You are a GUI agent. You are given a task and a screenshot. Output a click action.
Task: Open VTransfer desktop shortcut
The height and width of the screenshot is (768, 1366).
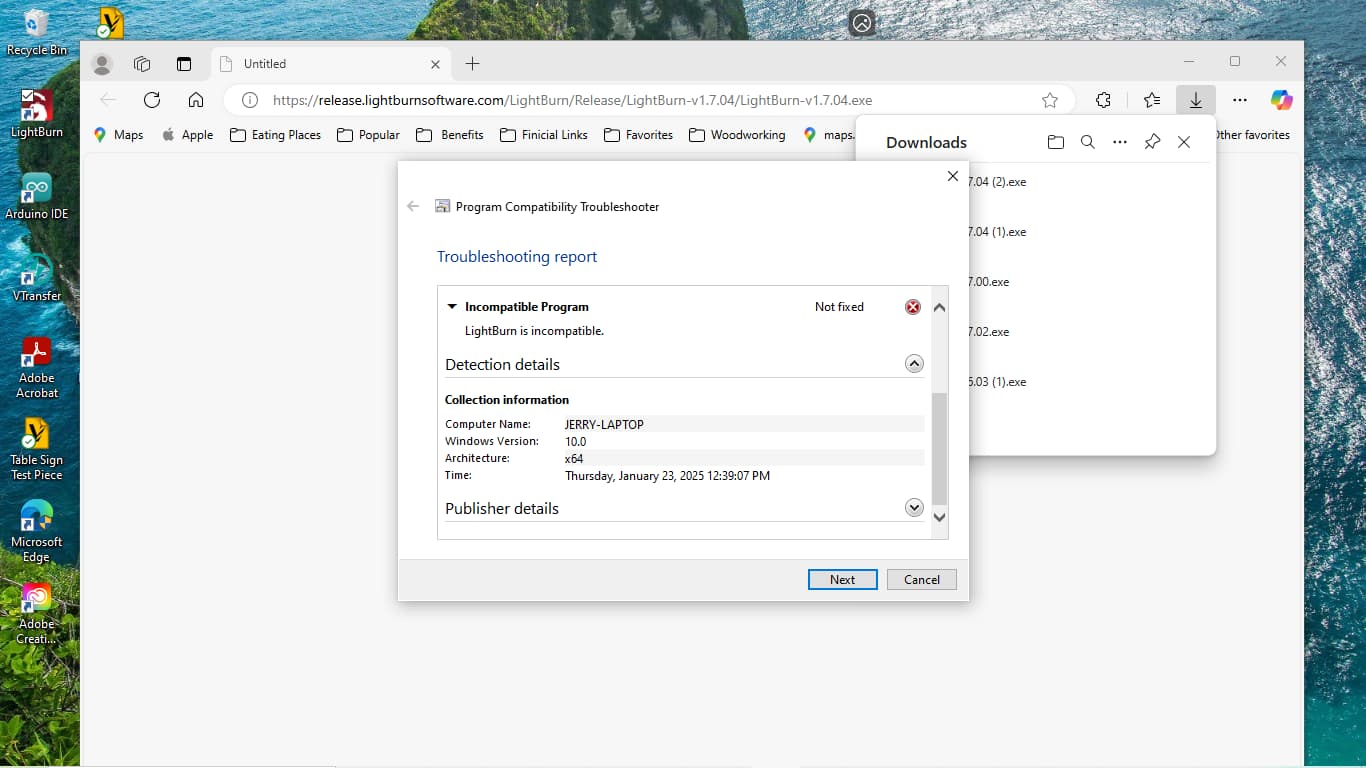[37, 278]
